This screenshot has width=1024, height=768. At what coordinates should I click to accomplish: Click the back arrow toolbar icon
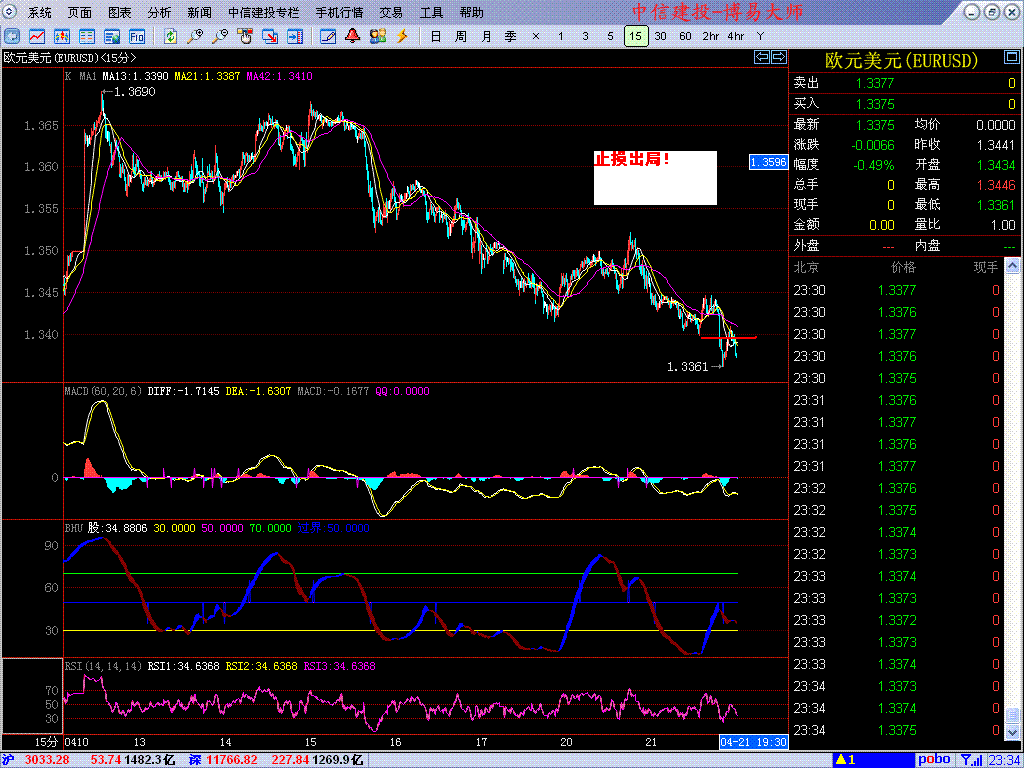coord(12,36)
